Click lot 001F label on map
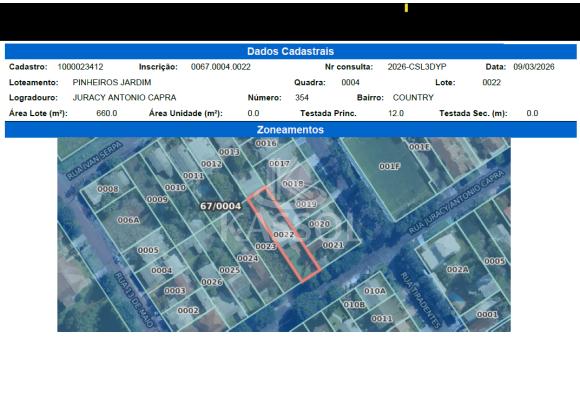The width and height of the screenshot is (580, 400). [x=390, y=167]
